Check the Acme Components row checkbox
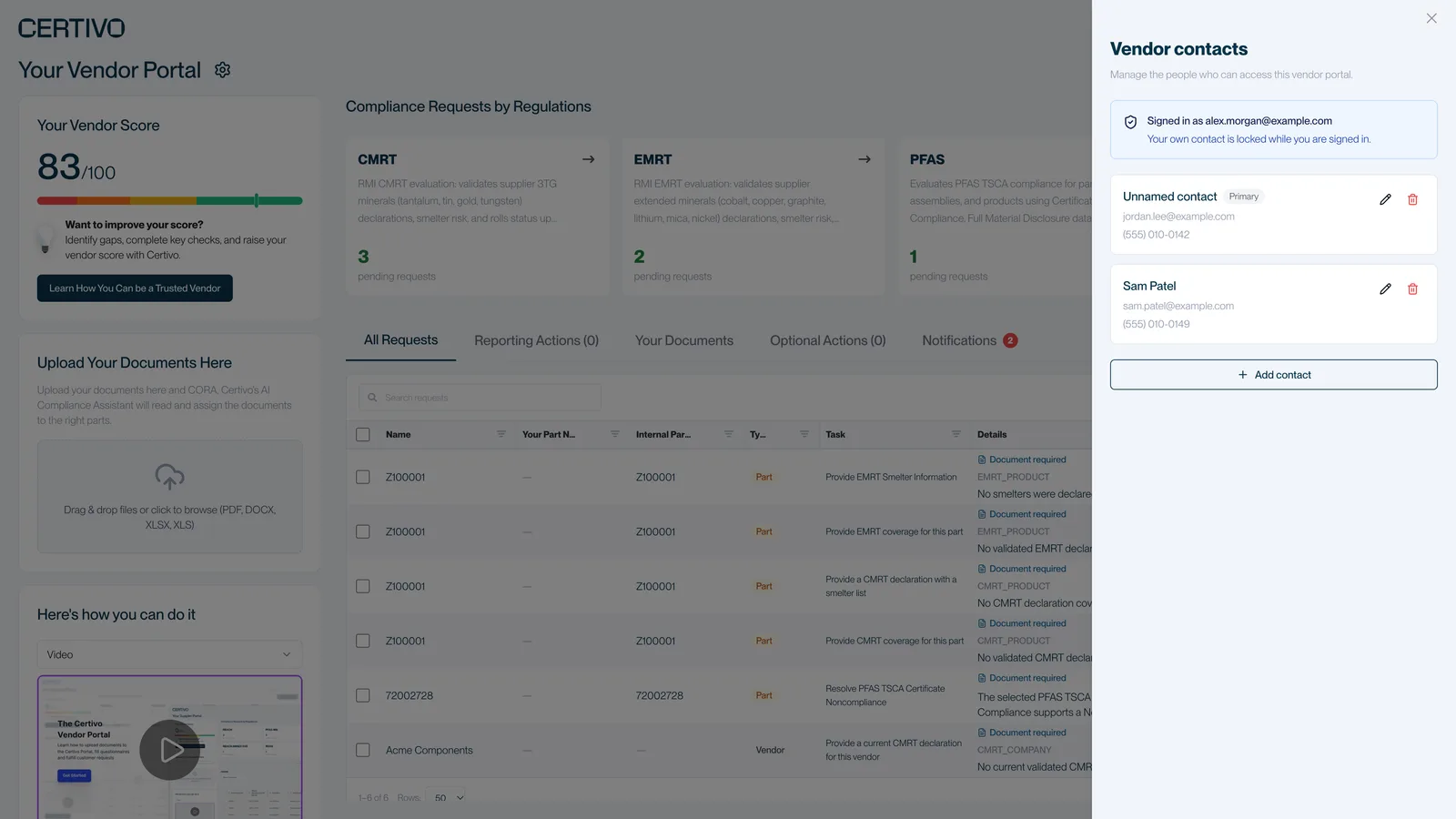 363,750
